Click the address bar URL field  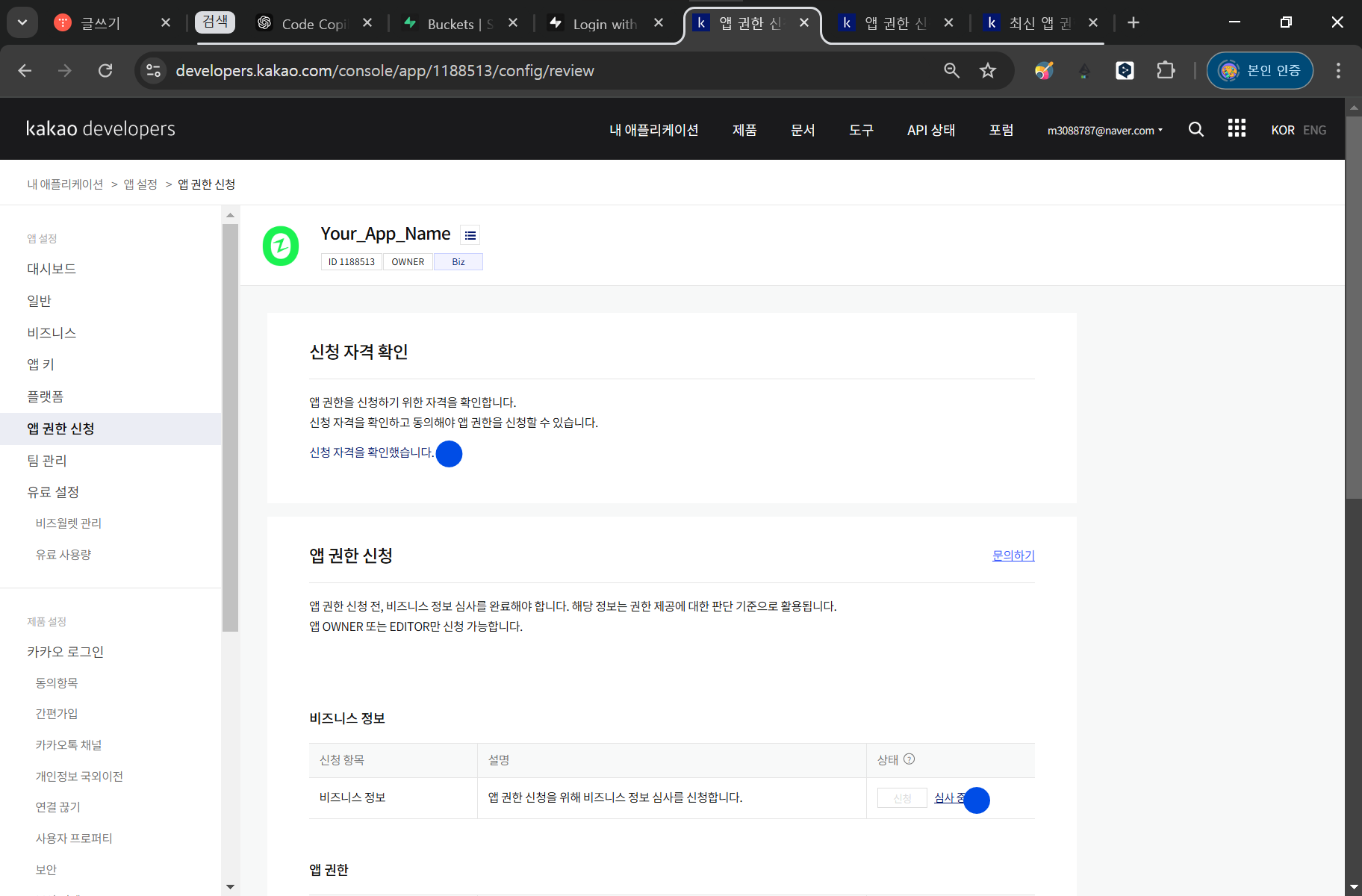click(553, 70)
